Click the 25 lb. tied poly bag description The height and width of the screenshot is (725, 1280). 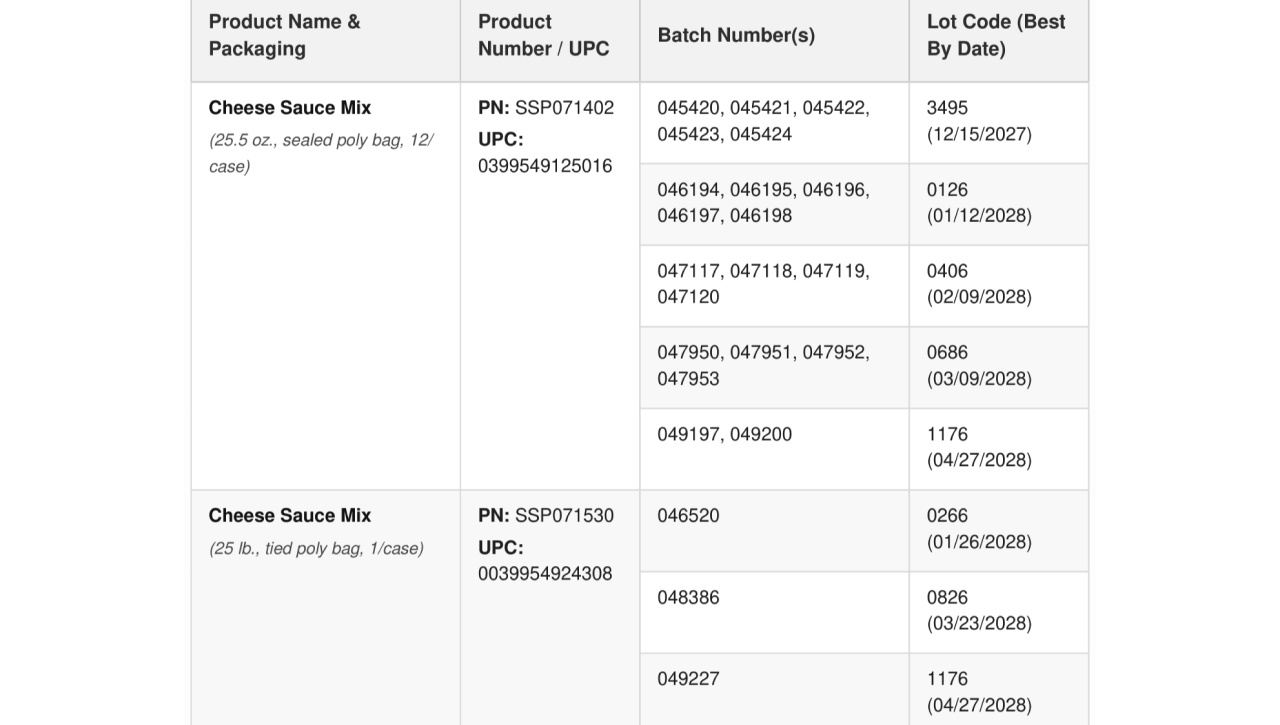click(316, 548)
